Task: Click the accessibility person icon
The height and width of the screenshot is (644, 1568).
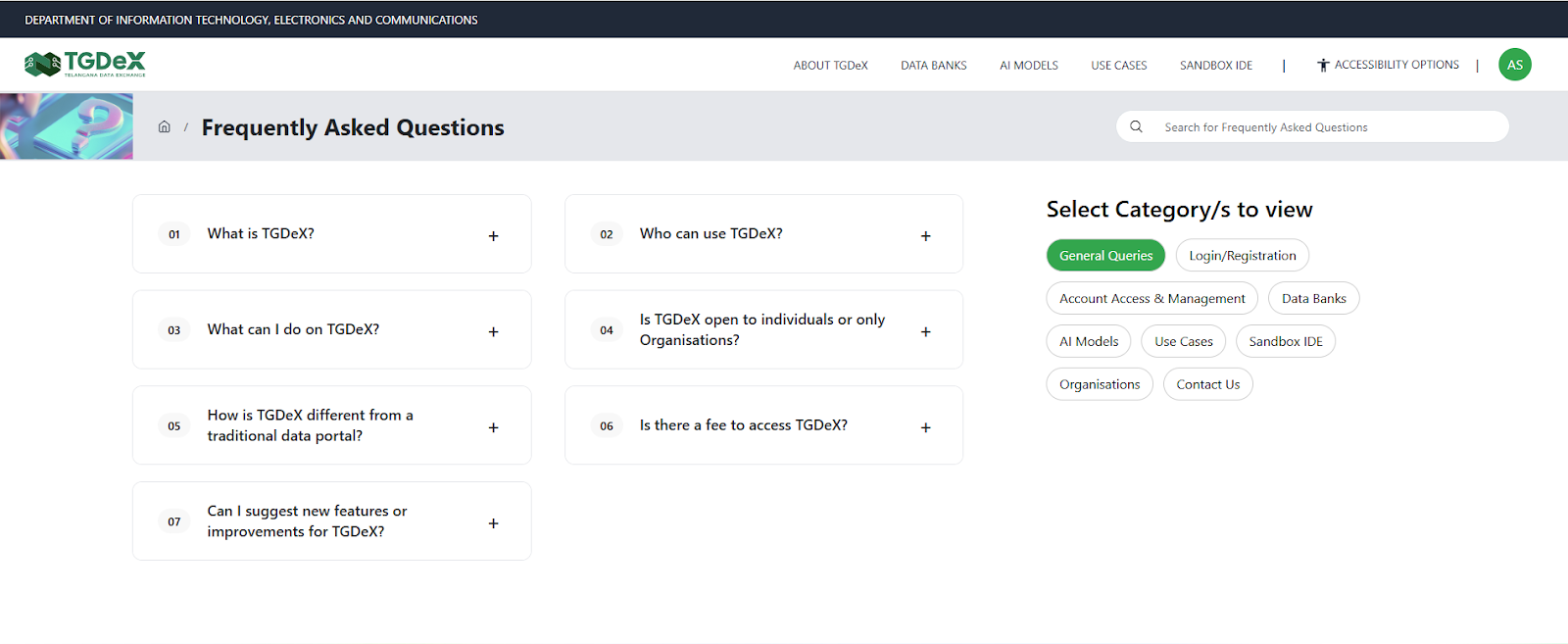Action: 1323,66
